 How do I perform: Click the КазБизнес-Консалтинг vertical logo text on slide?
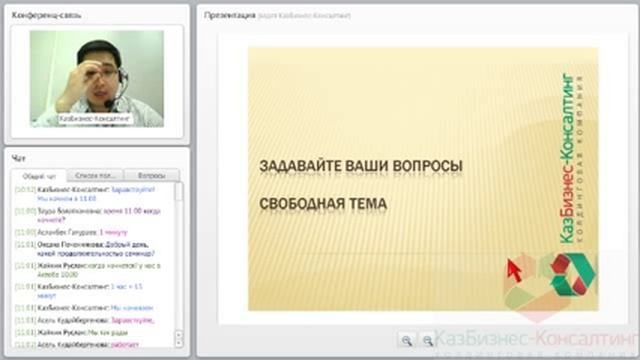[567, 158]
